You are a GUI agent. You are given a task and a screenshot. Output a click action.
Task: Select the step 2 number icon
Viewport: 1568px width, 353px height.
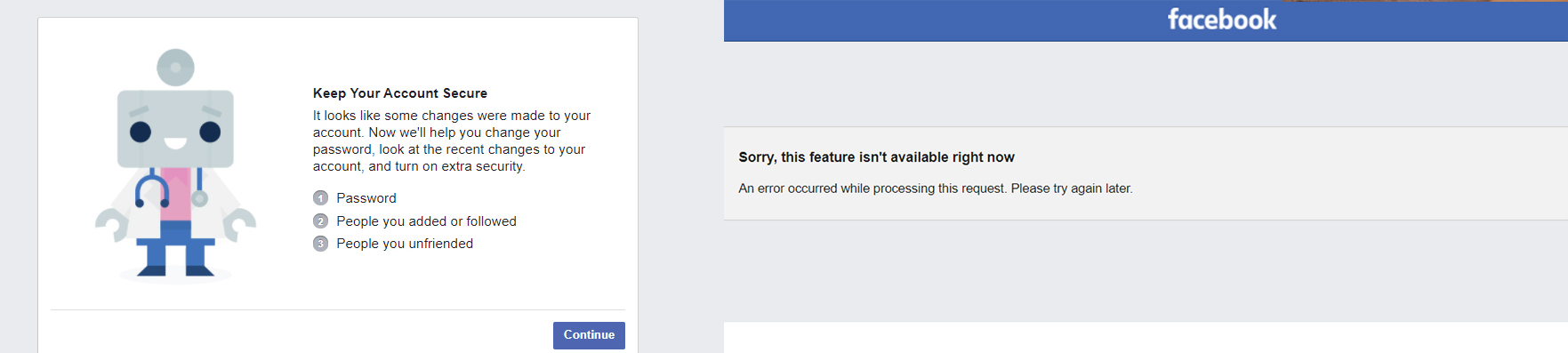(321, 221)
